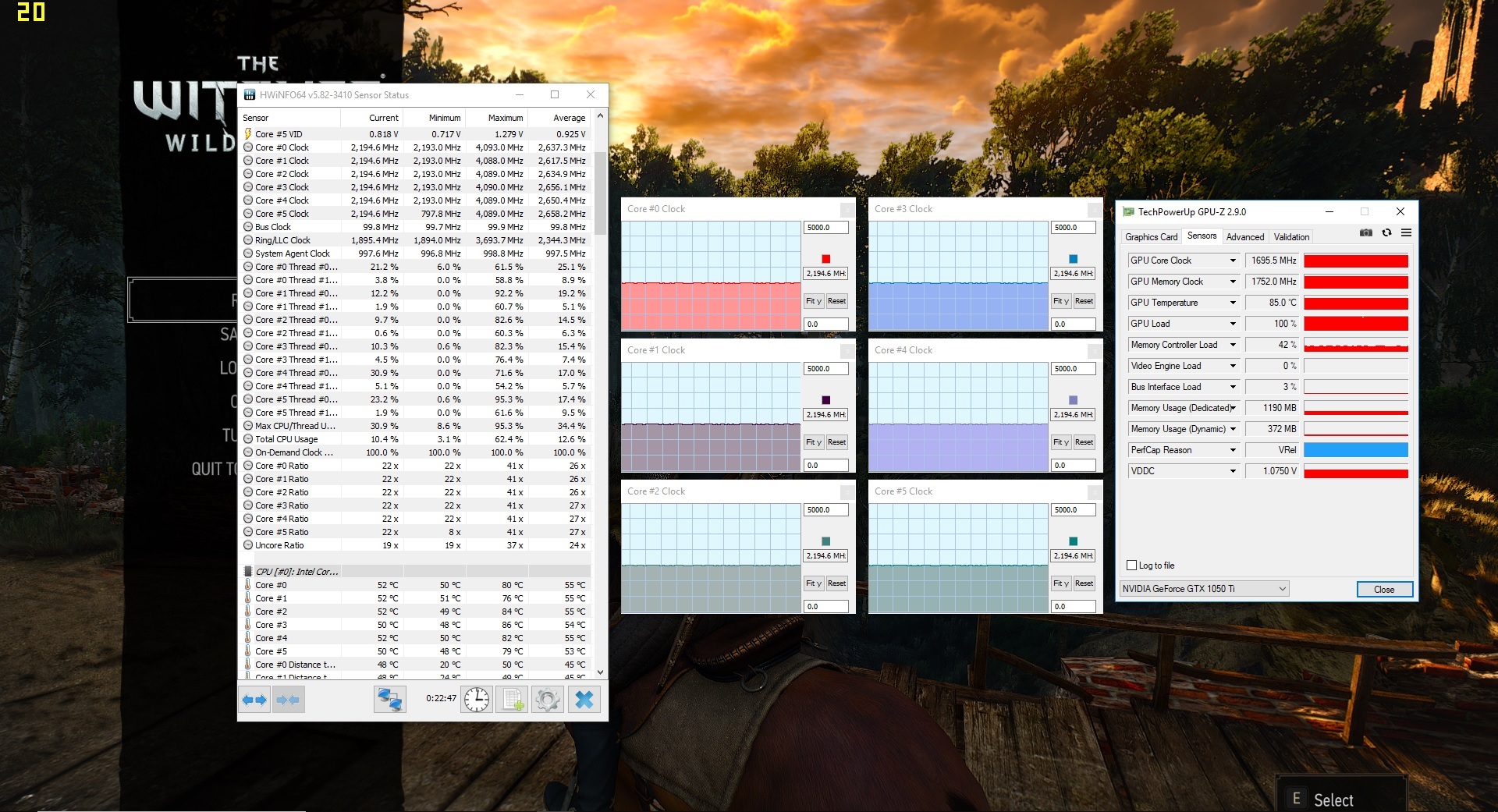The image size is (1498, 812).
Task: Click Reset in Core #2 Clock graph
Action: [836, 583]
